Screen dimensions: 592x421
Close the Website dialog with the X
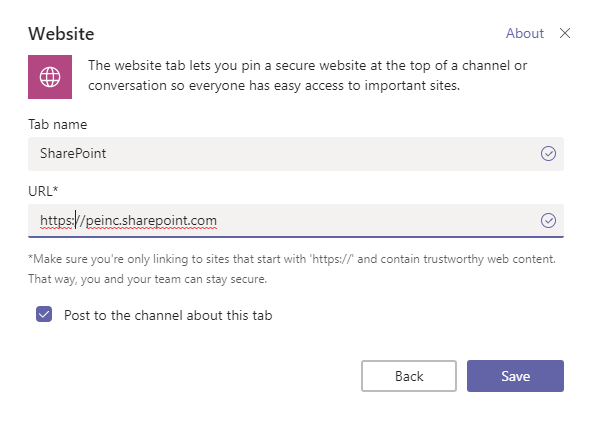565,33
